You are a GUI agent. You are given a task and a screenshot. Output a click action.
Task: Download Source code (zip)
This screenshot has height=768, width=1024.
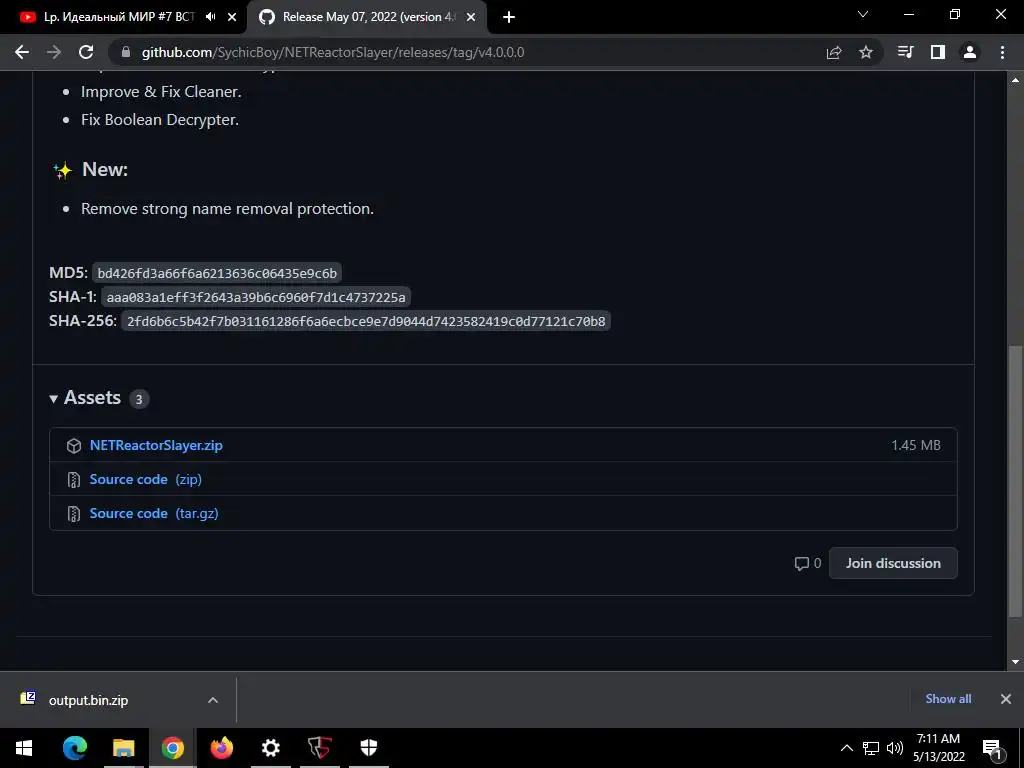[146, 479]
